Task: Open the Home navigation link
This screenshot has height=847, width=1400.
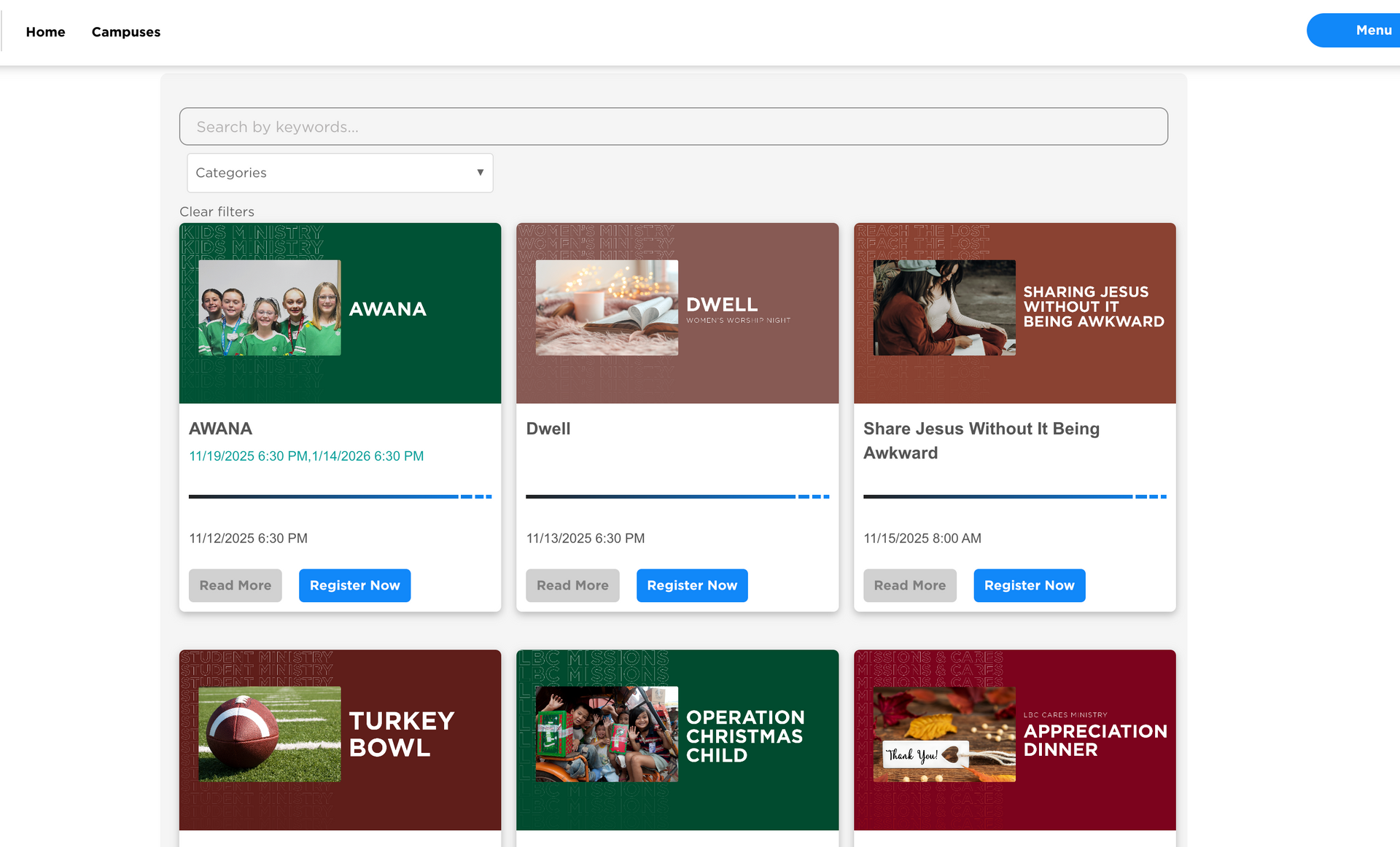Action: pyautogui.click(x=45, y=32)
